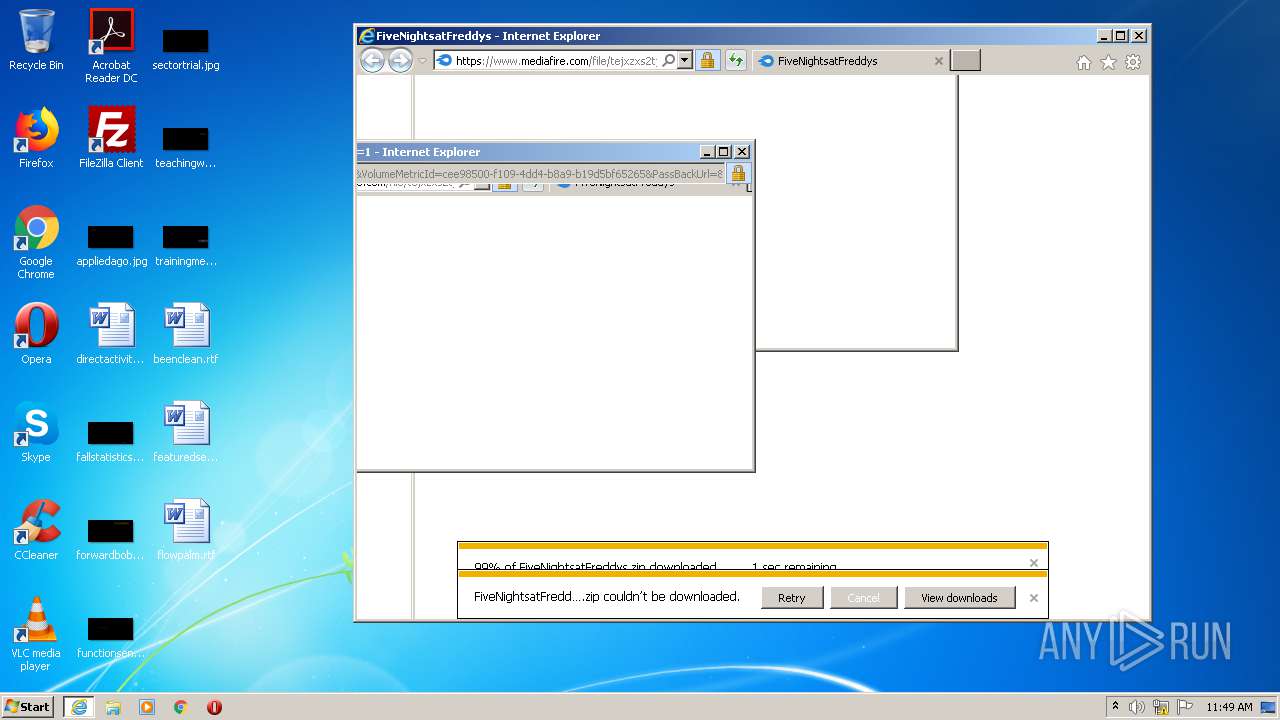
Task: Select featuredse... Word document
Action: 186,432
